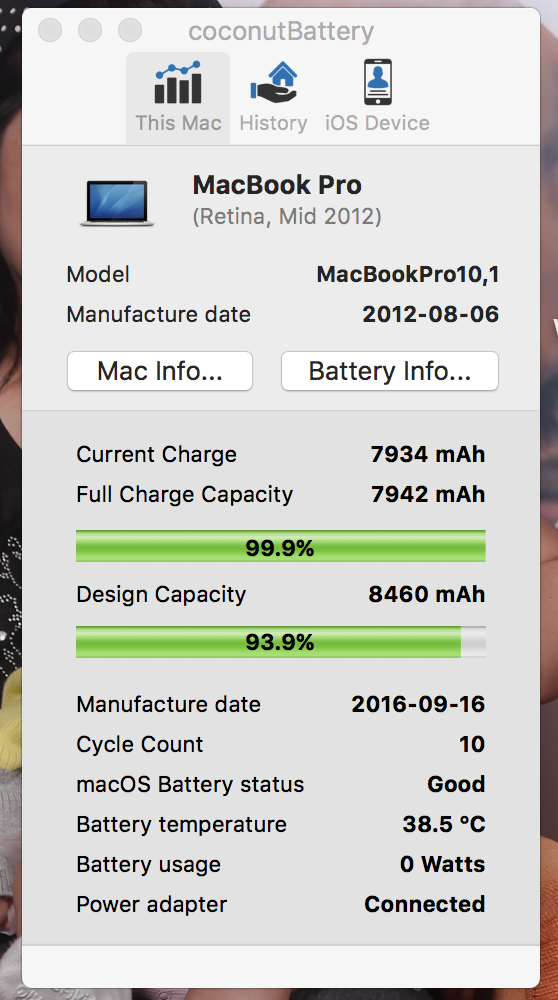Image resolution: width=558 pixels, height=1000 pixels.
Task: Click the coconutBattery title text
Action: click(281, 31)
